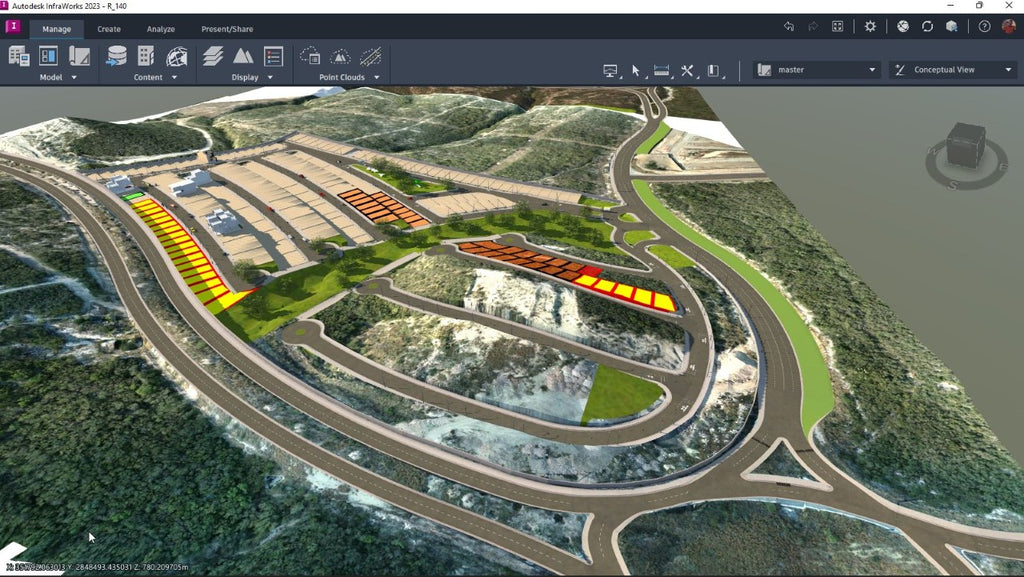Open the Point Cloud Terrain icon
This screenshot has height=577, width=1024.
[x=340, y=56]
